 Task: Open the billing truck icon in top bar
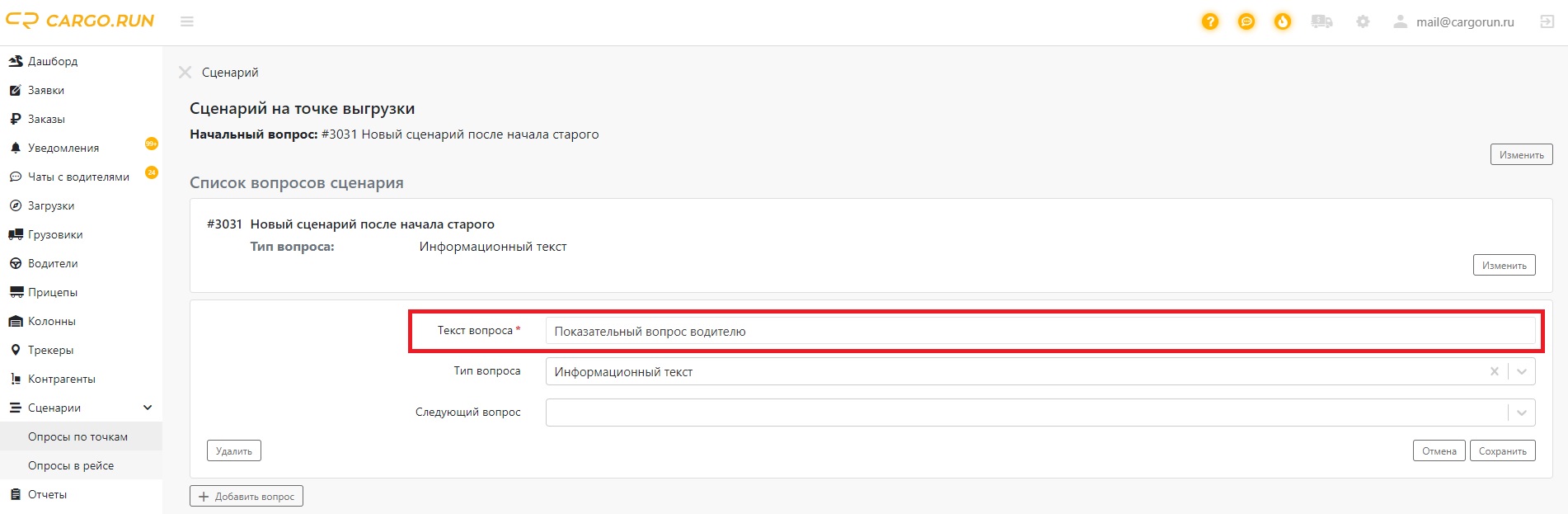pos(1322,21)
